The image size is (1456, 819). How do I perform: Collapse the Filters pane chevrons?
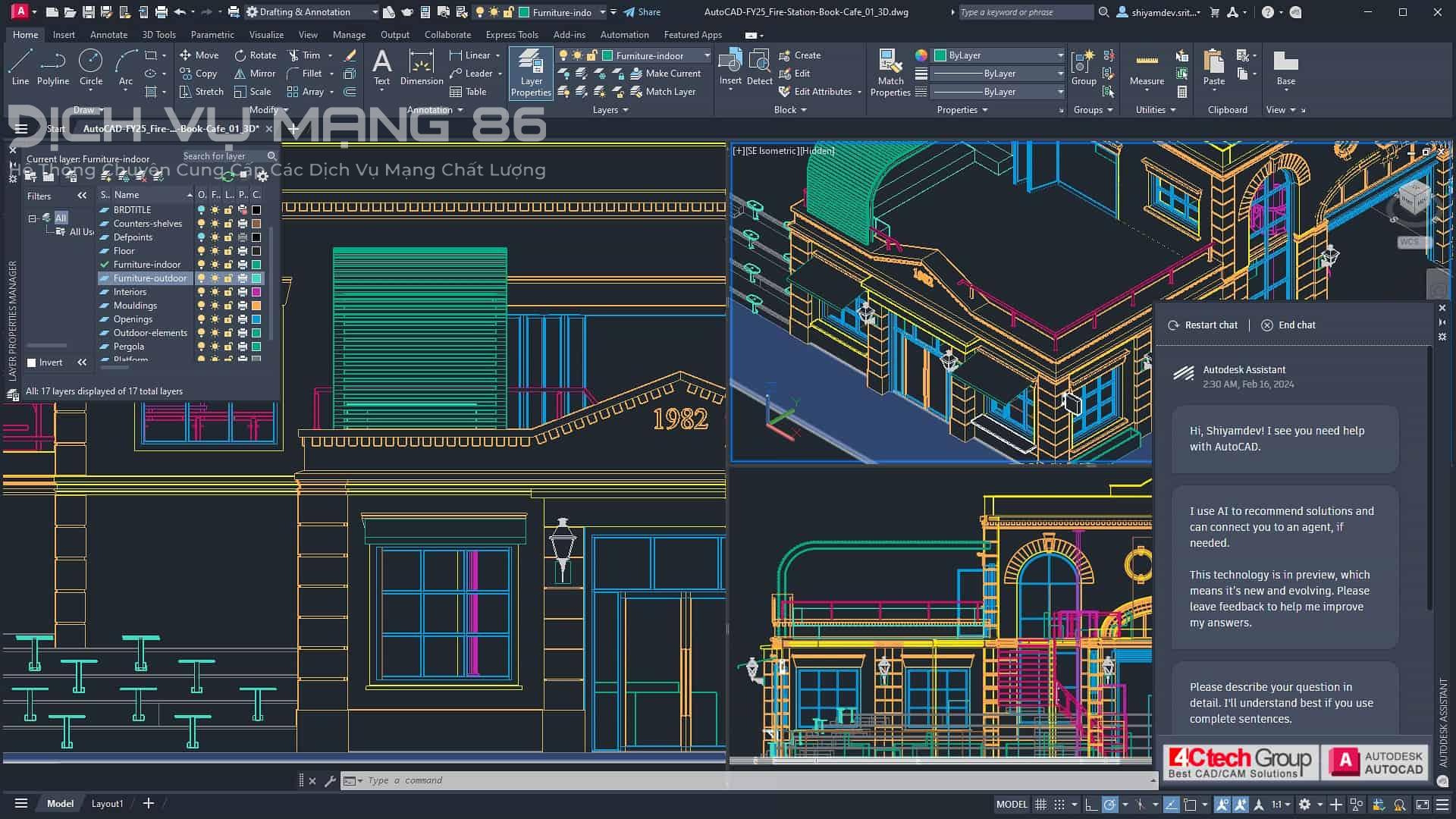click(82, 196)
